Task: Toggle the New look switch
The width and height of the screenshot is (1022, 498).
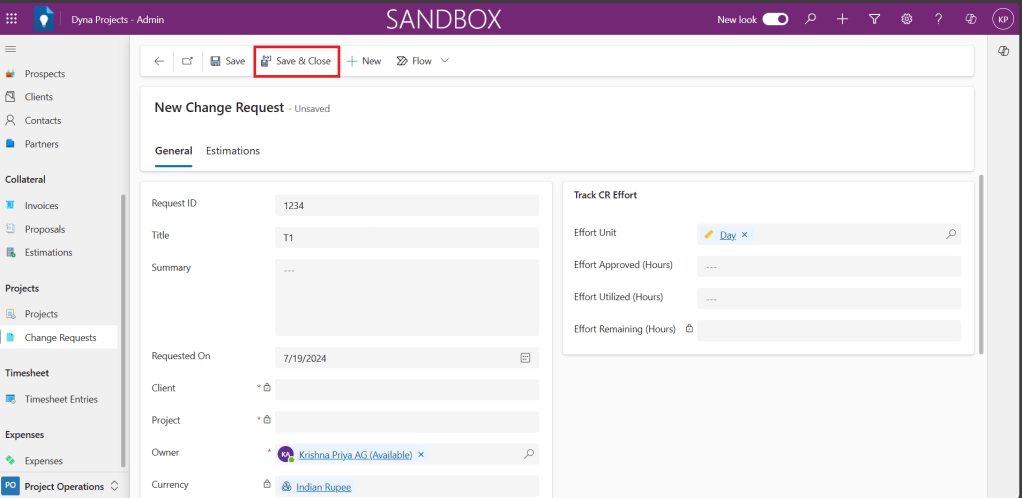Action: [x=775, y=19]
